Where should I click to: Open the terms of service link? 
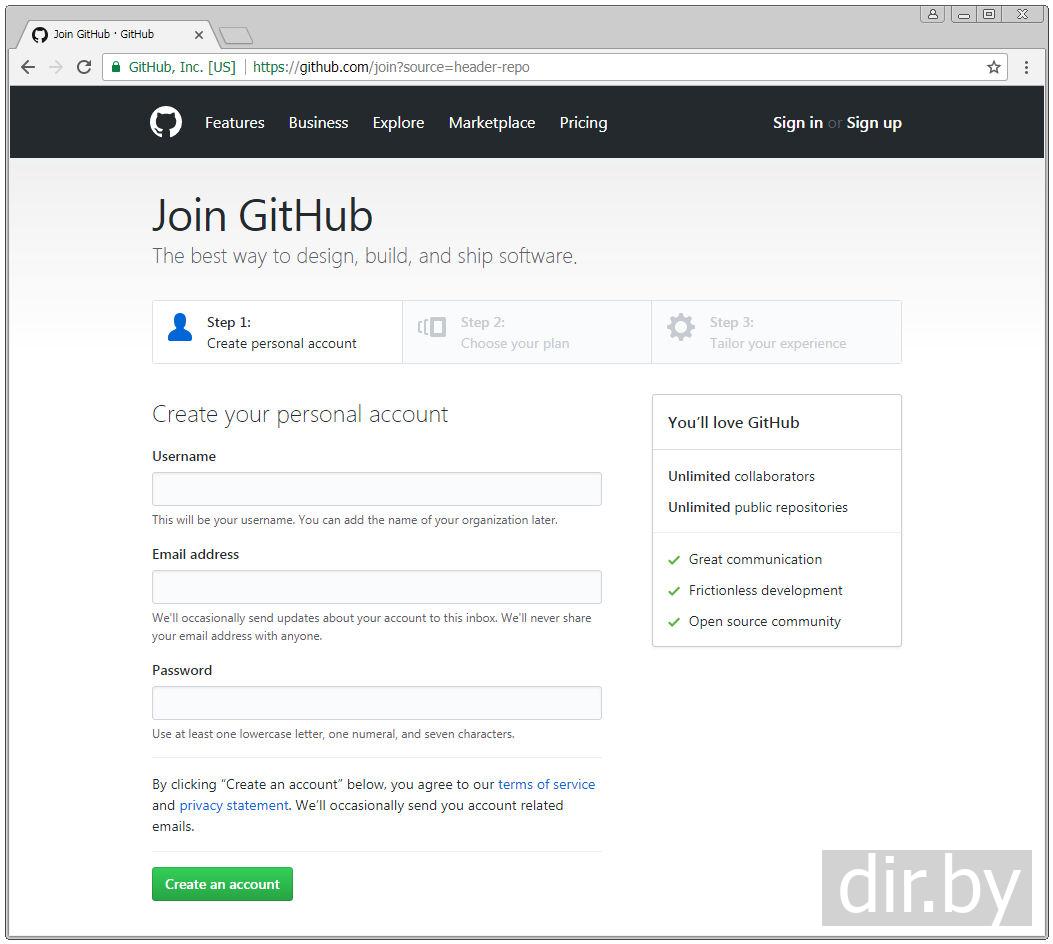pos(546,784)
